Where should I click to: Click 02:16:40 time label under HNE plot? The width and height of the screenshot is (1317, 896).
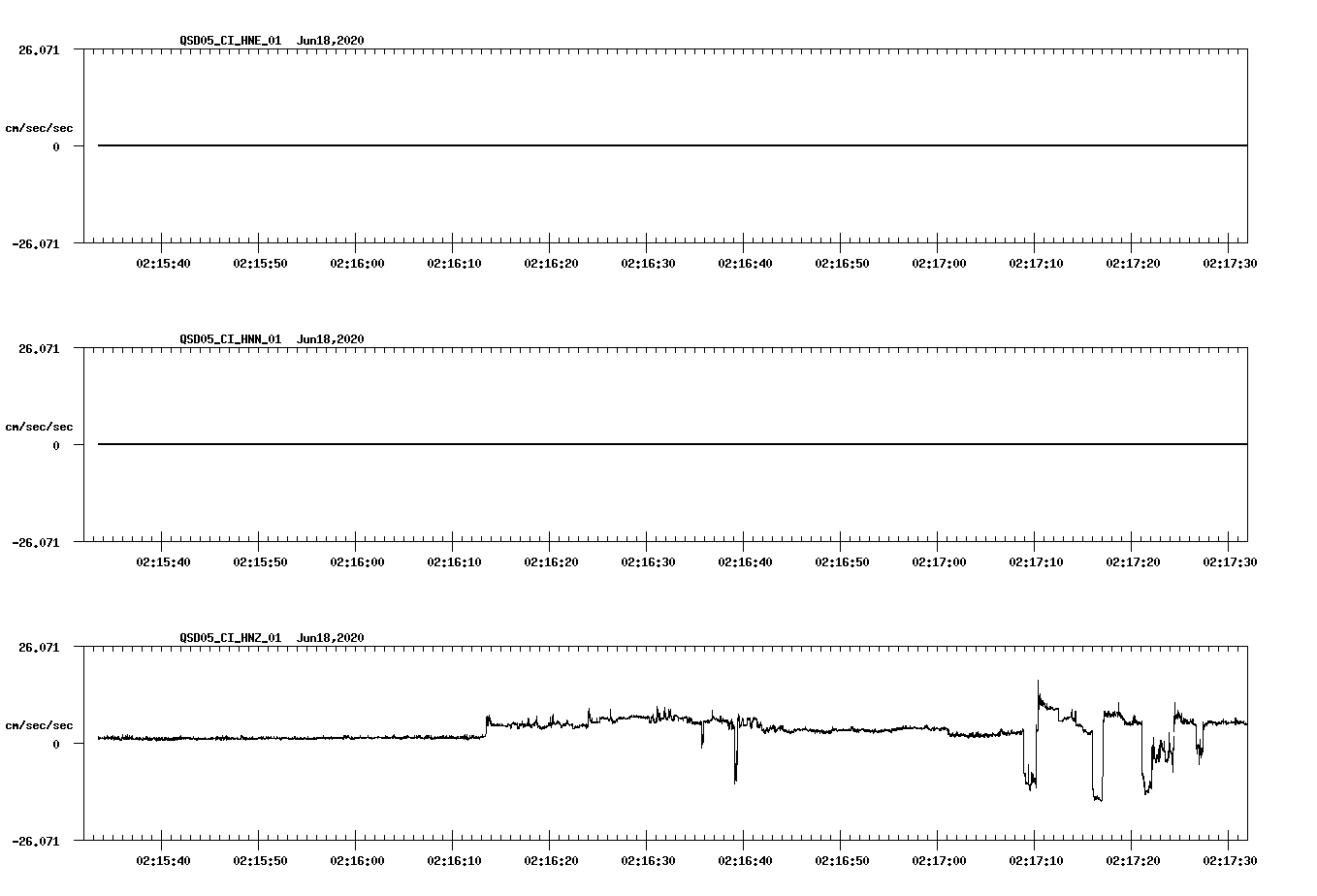(x=745, y=264)
